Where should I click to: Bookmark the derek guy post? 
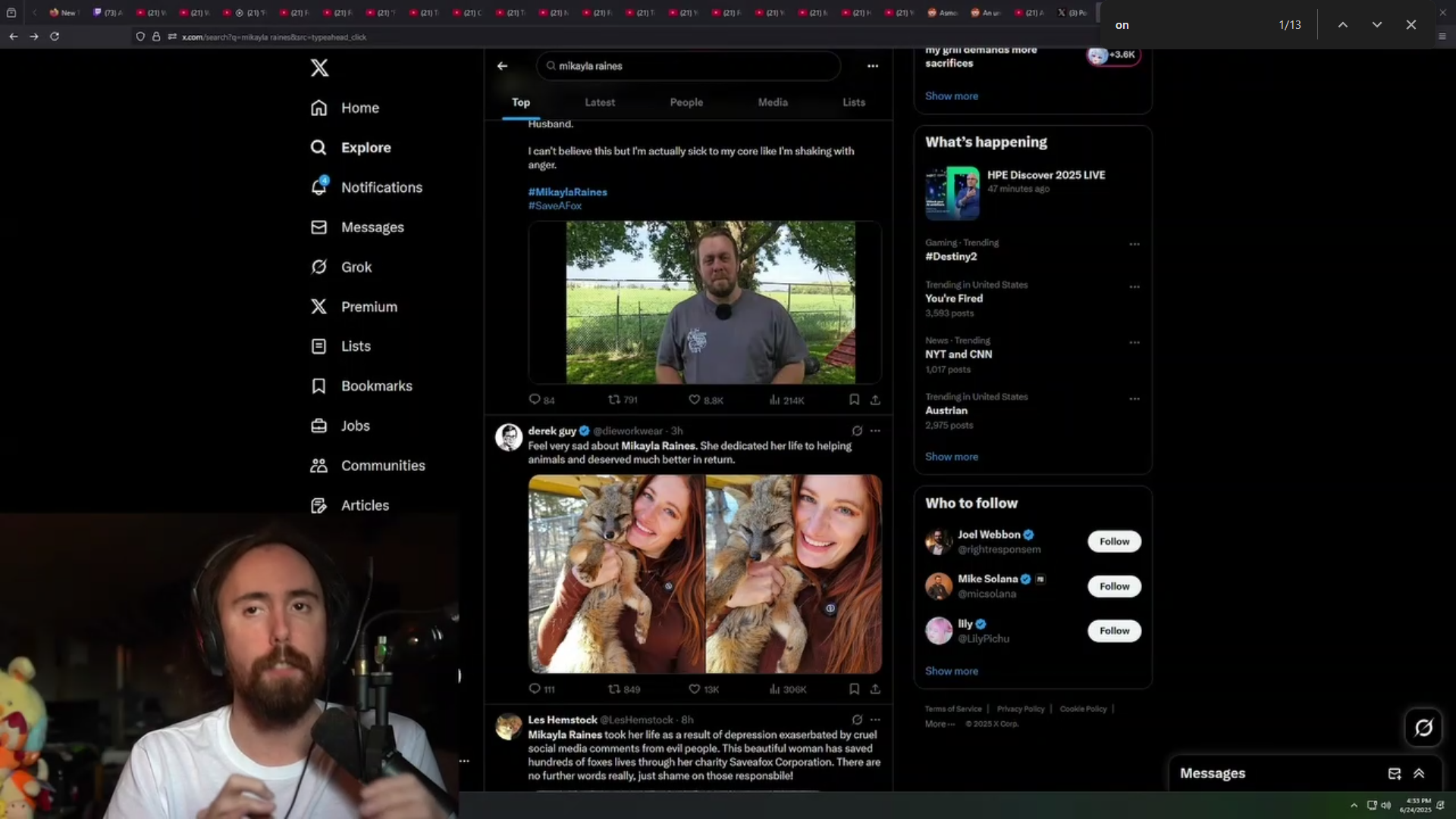(854, 689)
